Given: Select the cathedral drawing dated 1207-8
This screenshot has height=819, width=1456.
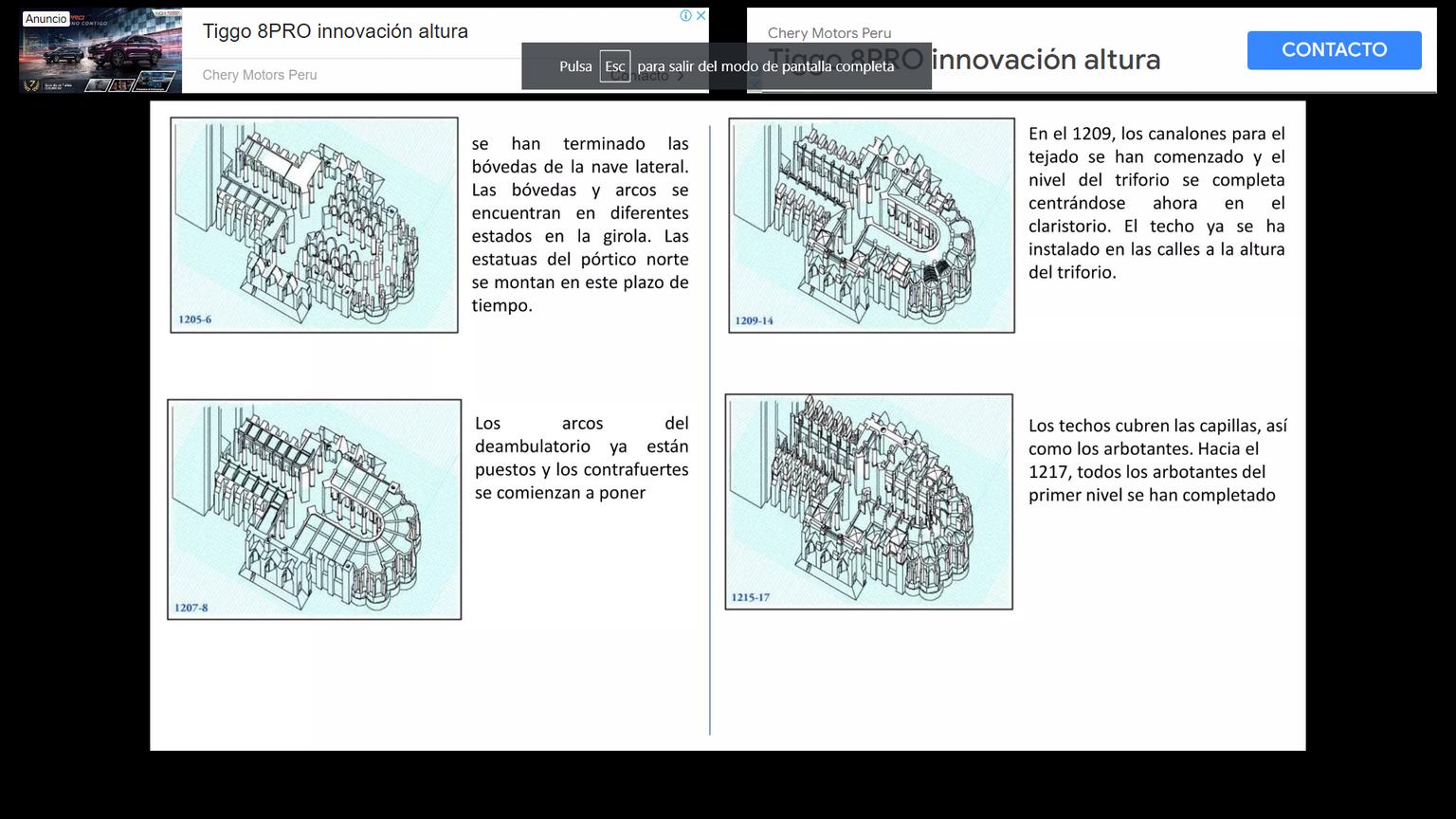Looking at the screenshot, I should pyautogui.click(x=315, y=510).
